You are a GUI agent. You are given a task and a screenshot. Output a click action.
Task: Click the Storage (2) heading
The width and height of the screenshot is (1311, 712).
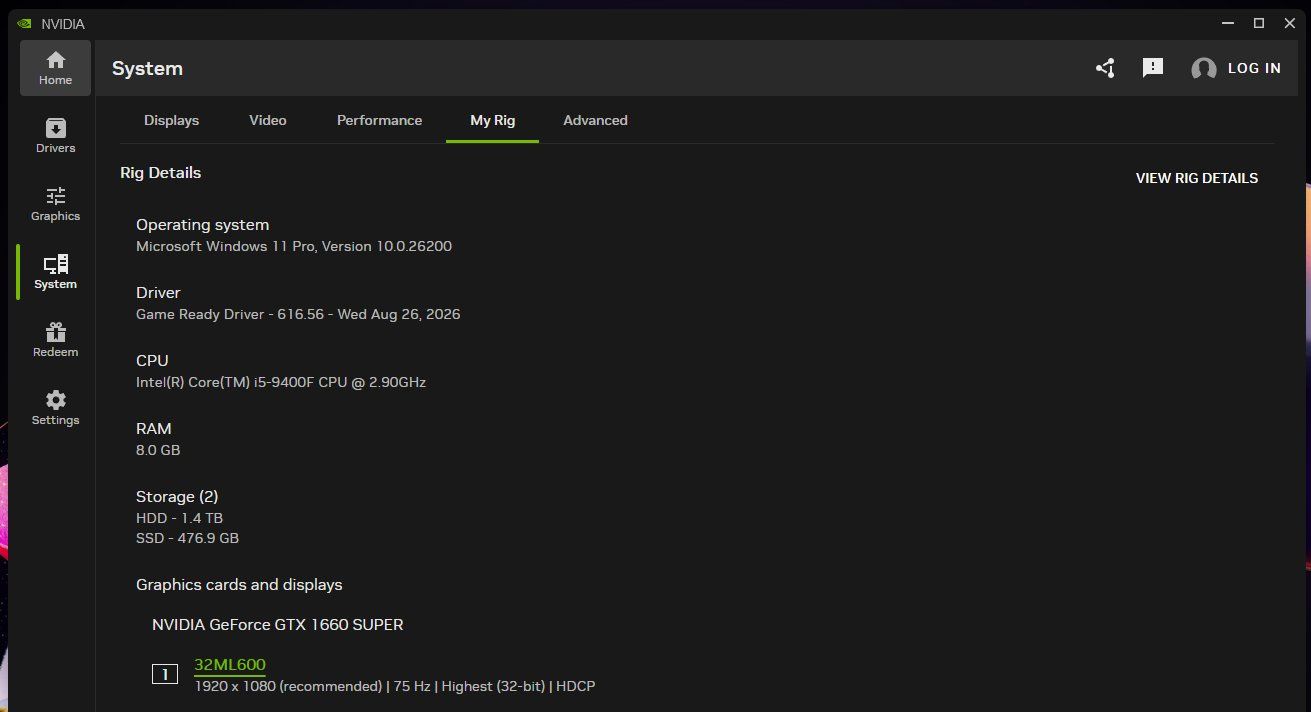click(x=177, y=497)
